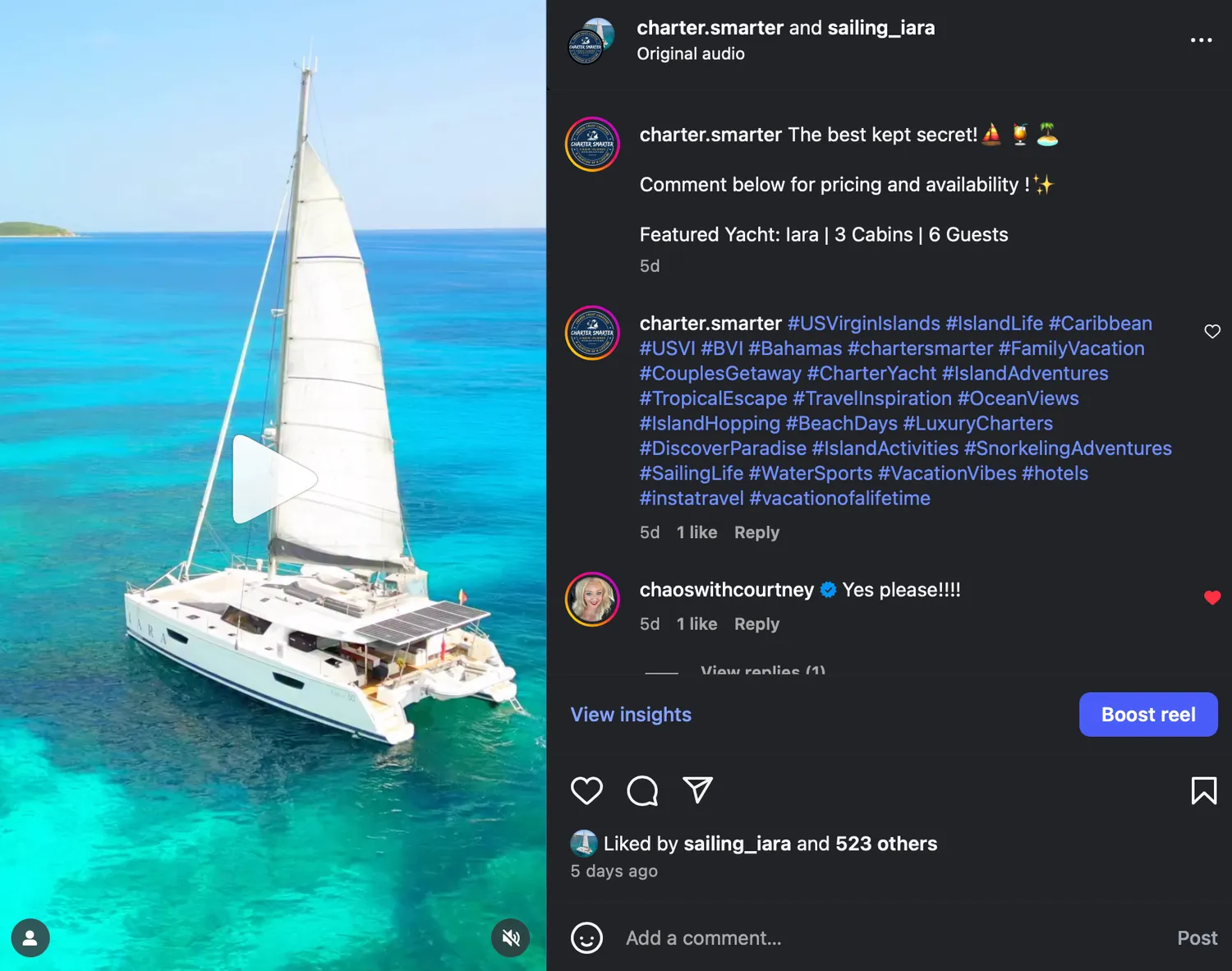
Task: Save reel with bookmark icon
Action: coord(1203,790)
